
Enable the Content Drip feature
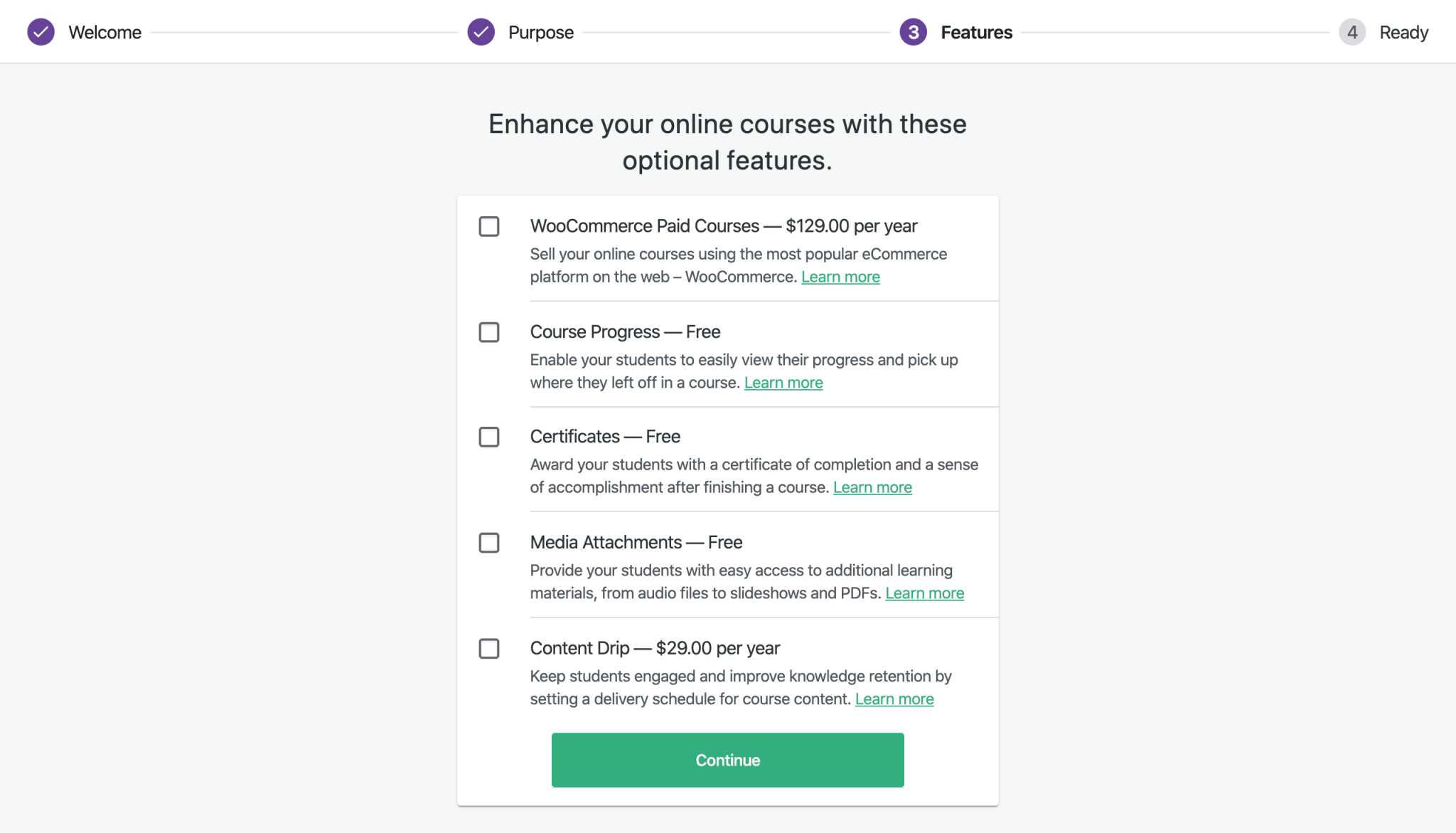tap(489, 648)
